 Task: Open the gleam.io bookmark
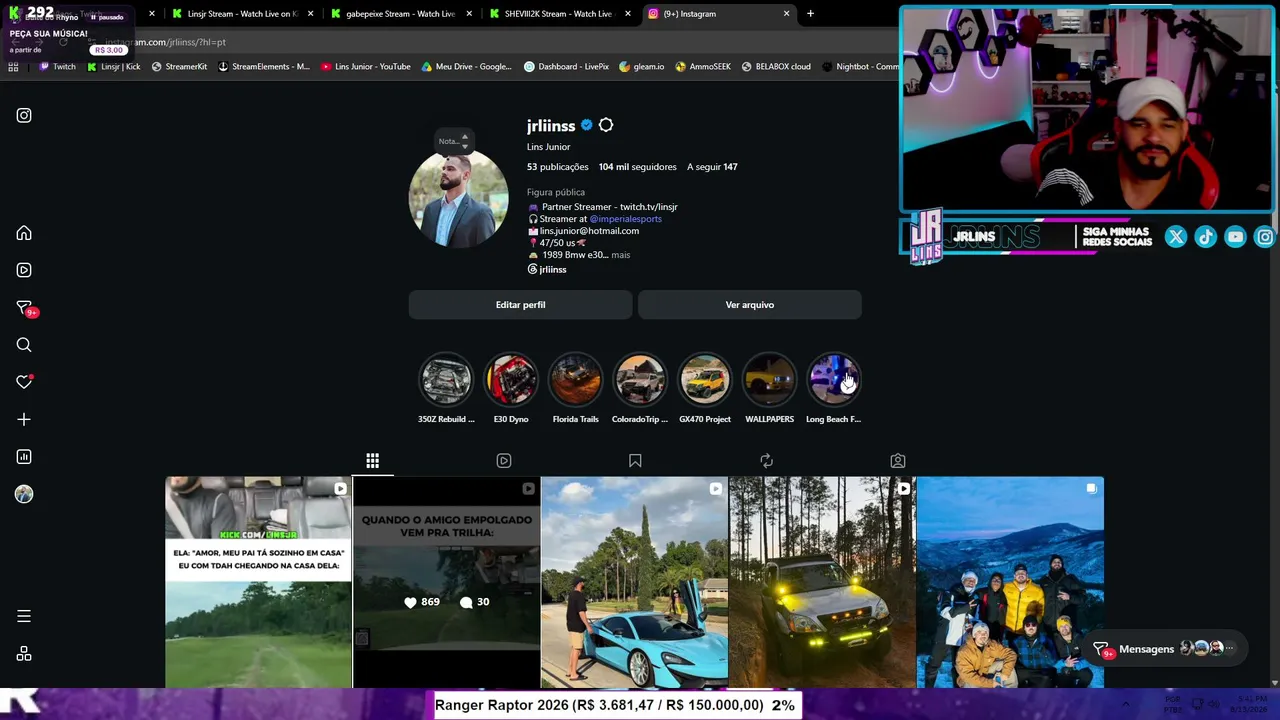[x=642, y=67]
